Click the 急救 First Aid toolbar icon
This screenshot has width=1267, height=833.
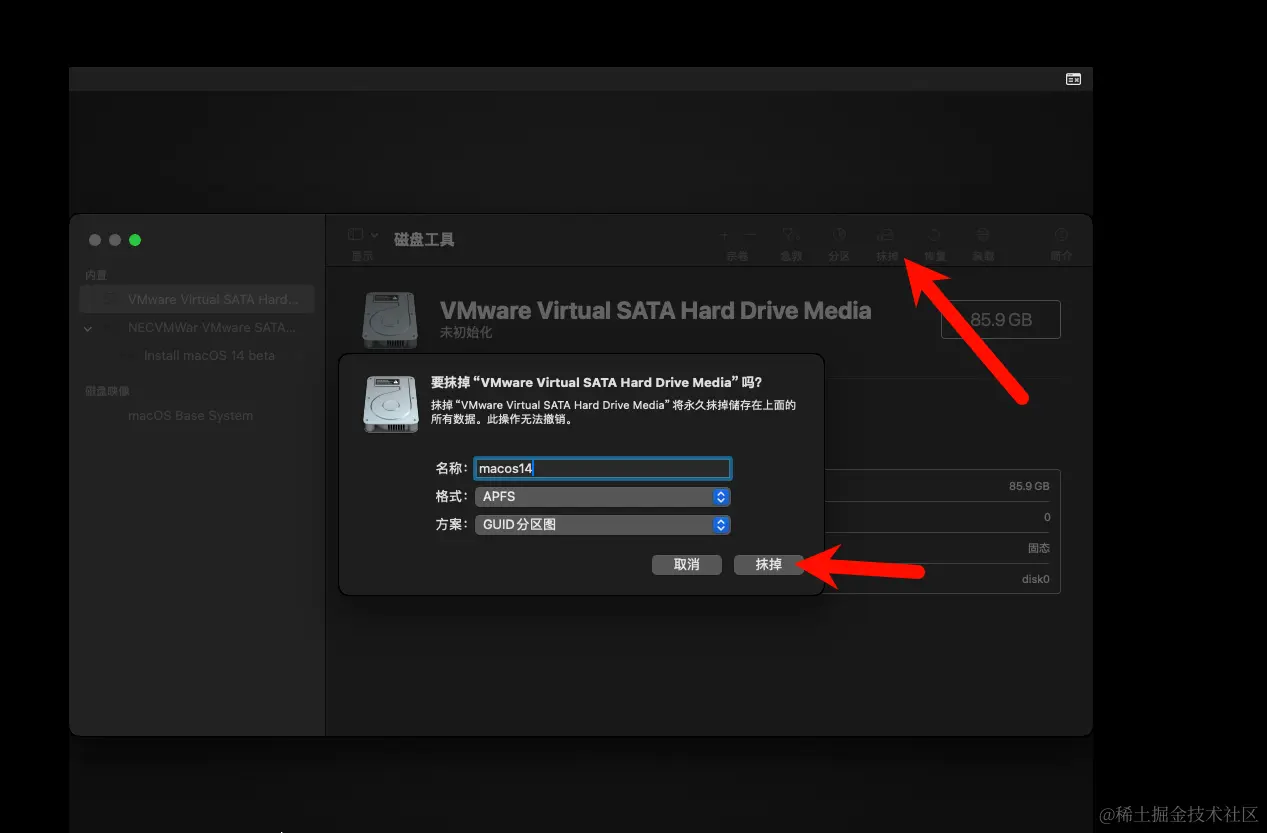coord(791,235)
